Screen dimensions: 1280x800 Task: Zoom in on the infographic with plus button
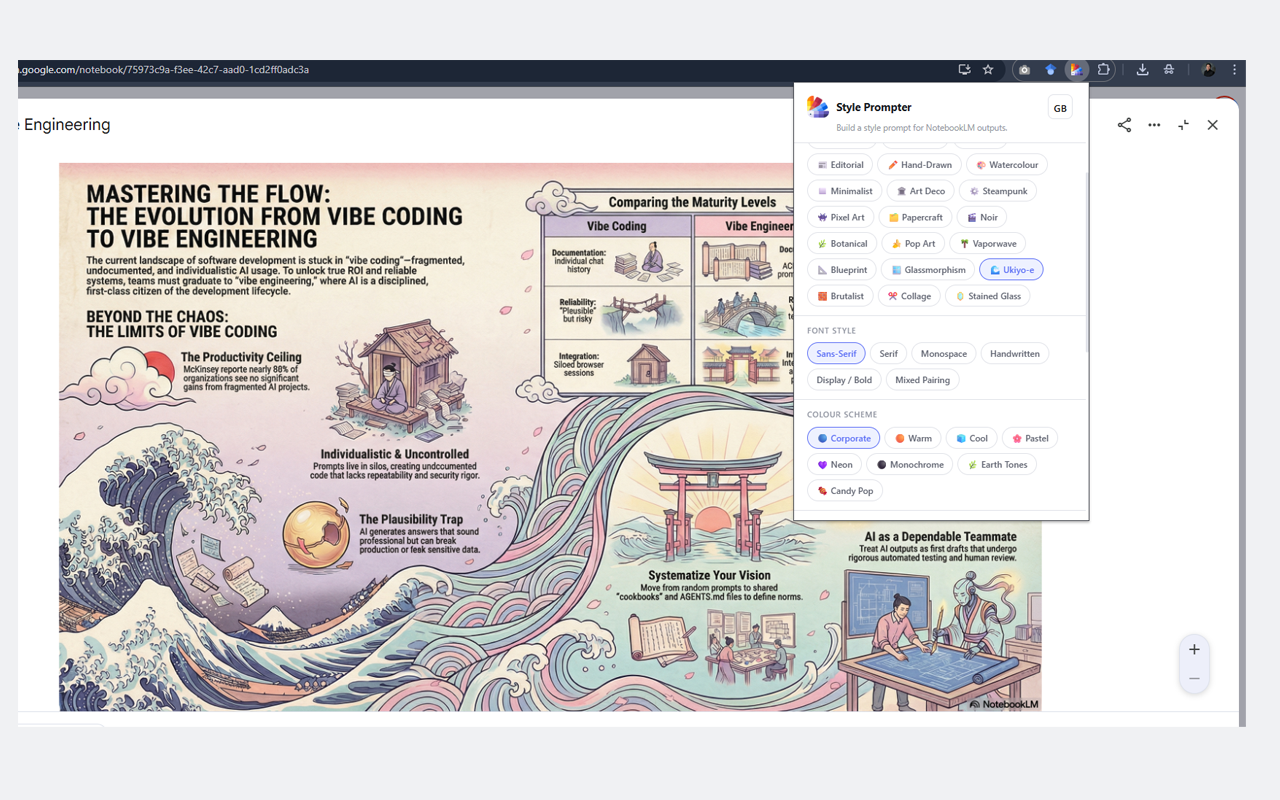[1194, 649]
